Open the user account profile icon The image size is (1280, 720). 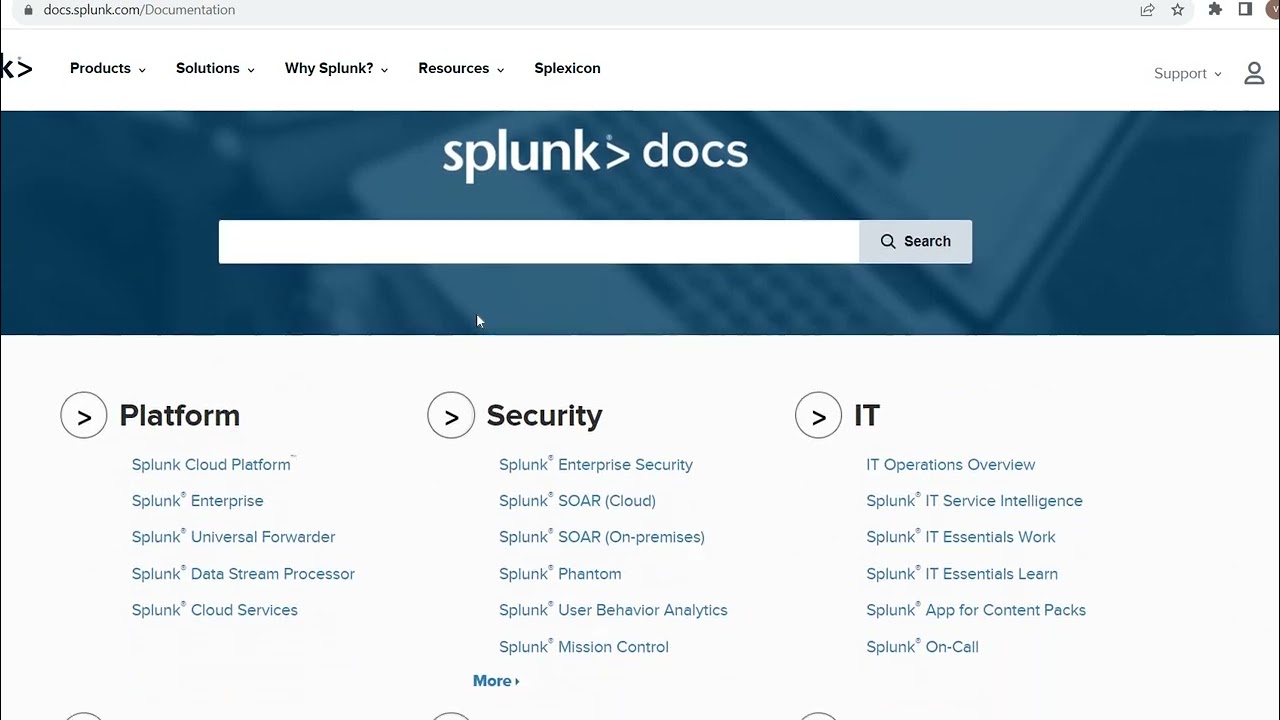point(1254,73)
